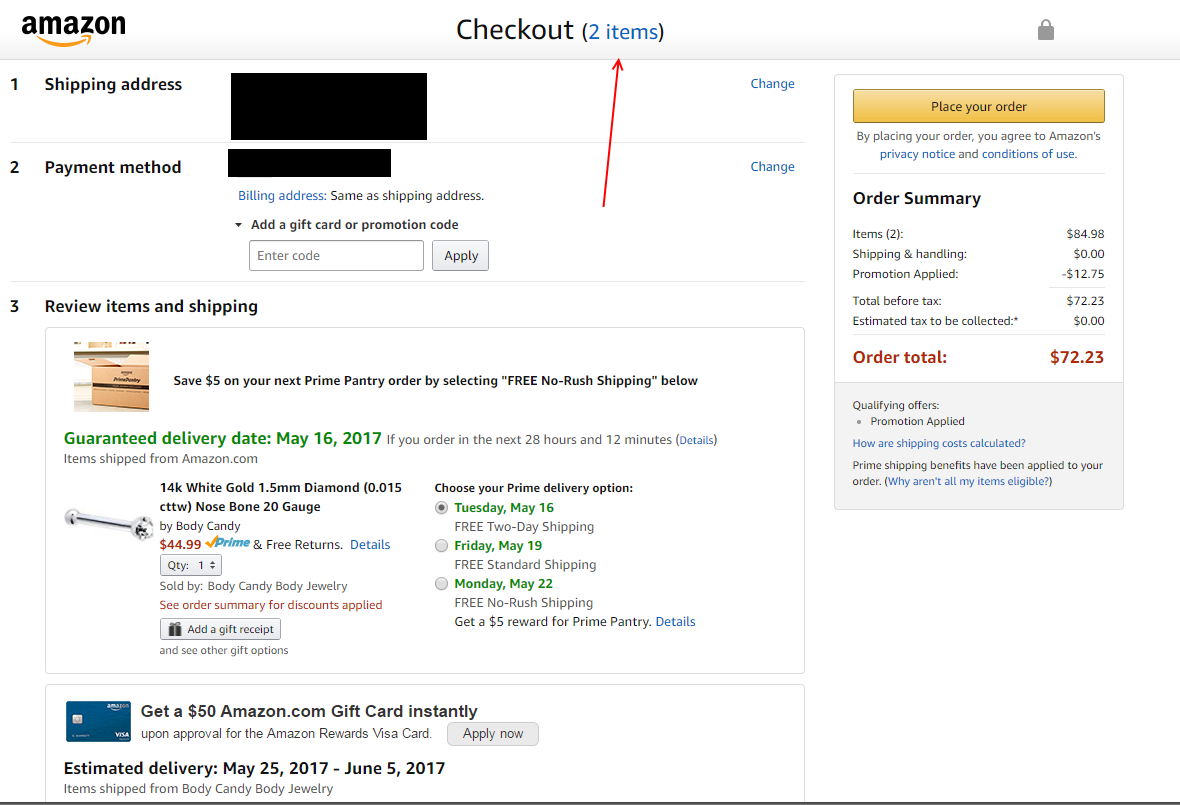Image resolution: width=1180 pixels, height=805 pixels.
Task: Change the shipping address
Action: [772, 84]
